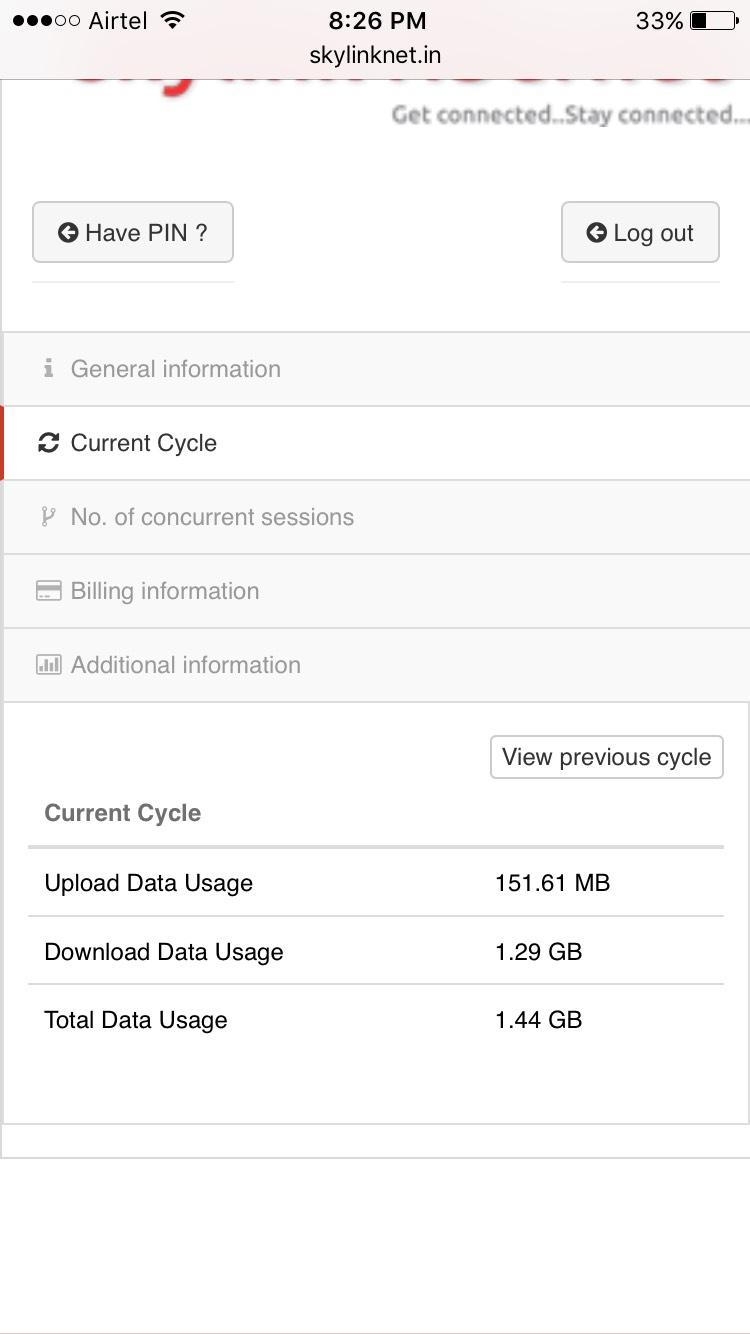Click the bar chart icon for Additional information

coord(48,665)
